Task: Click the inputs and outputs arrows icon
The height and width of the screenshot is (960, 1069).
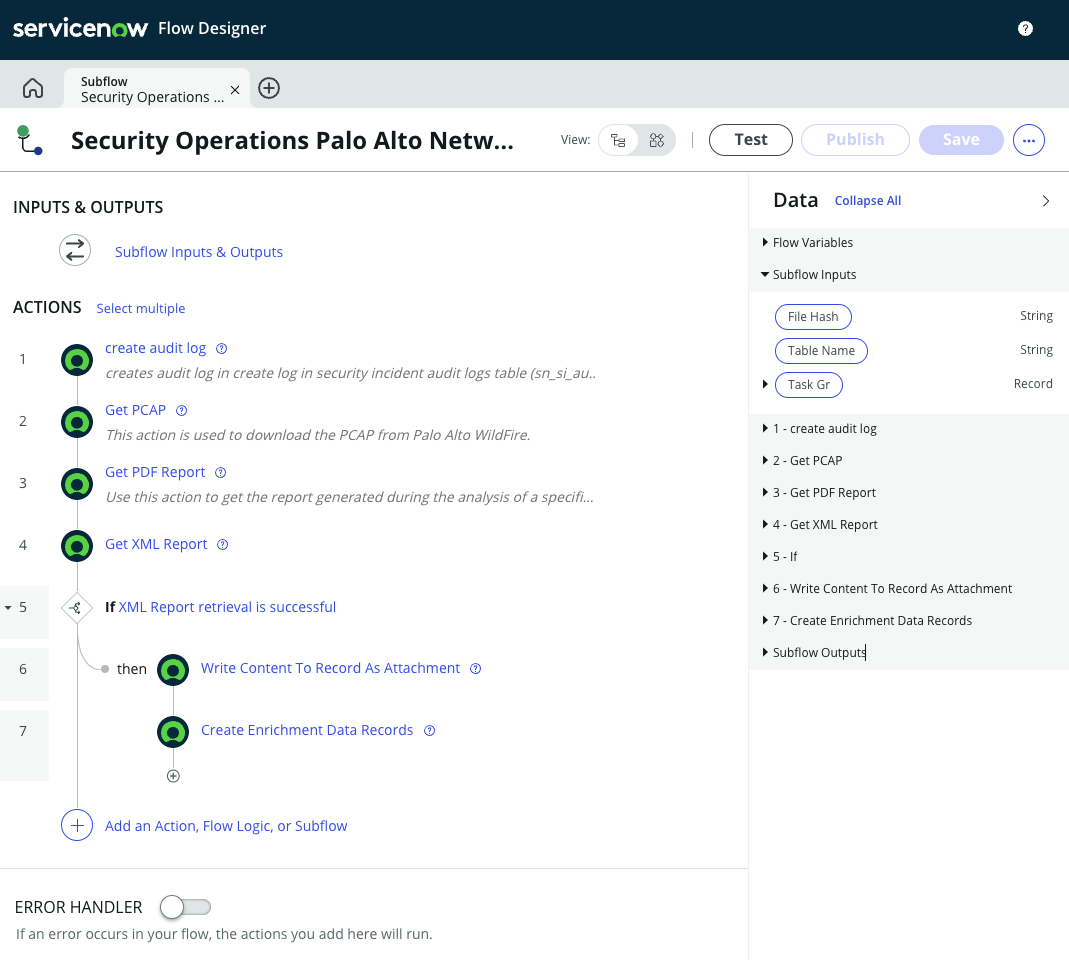Action: tap(75, 250)
